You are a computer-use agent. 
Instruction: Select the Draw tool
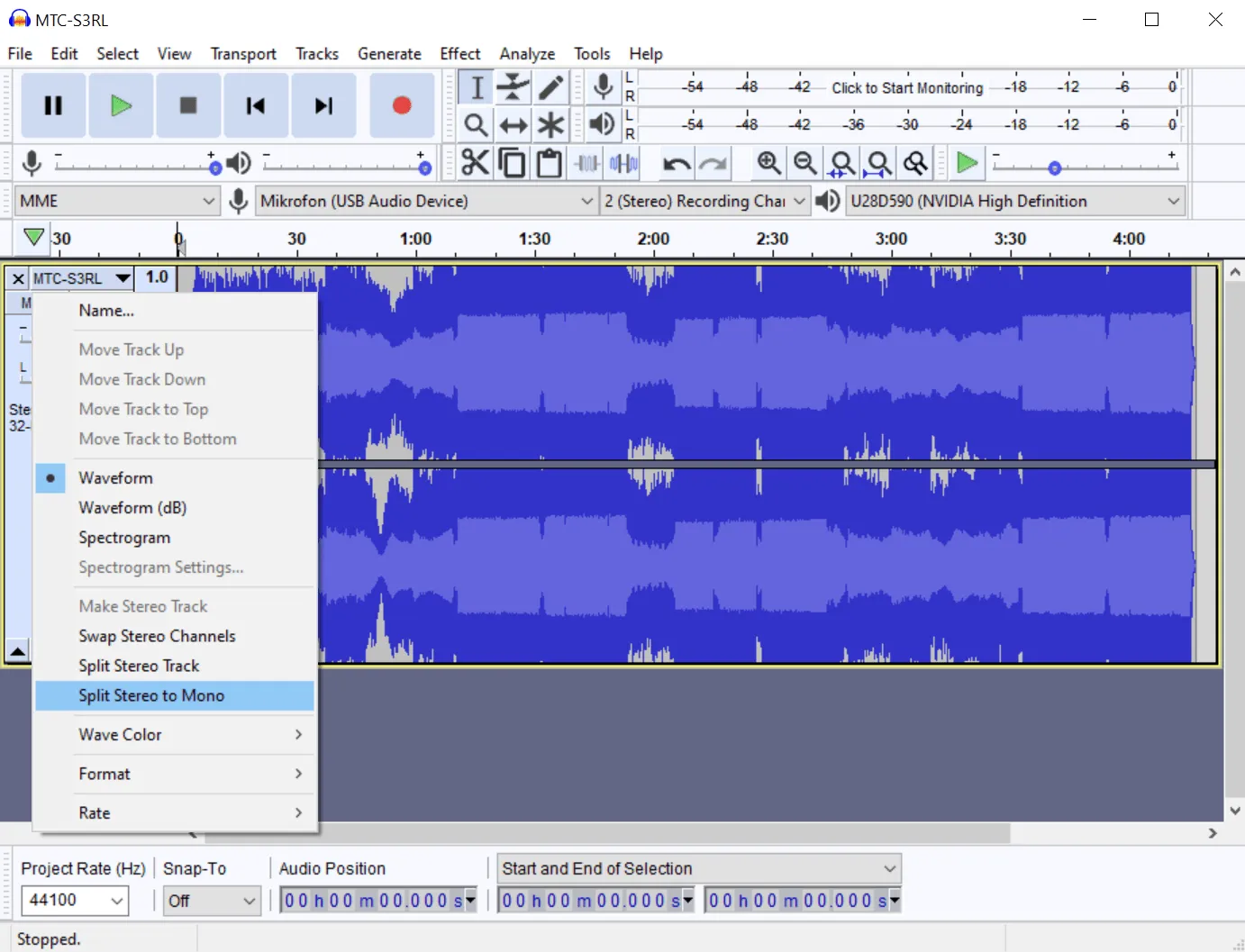click(x=551, y=86)
